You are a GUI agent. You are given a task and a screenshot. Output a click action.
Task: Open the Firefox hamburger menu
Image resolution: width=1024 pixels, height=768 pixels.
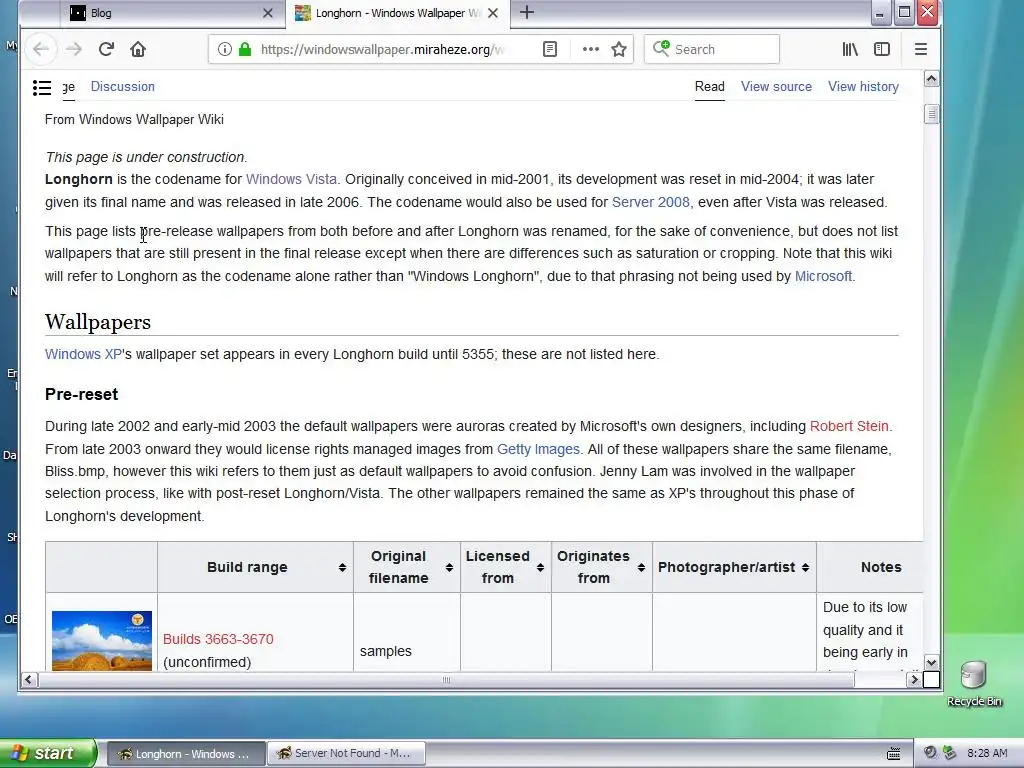click(920, 49)
